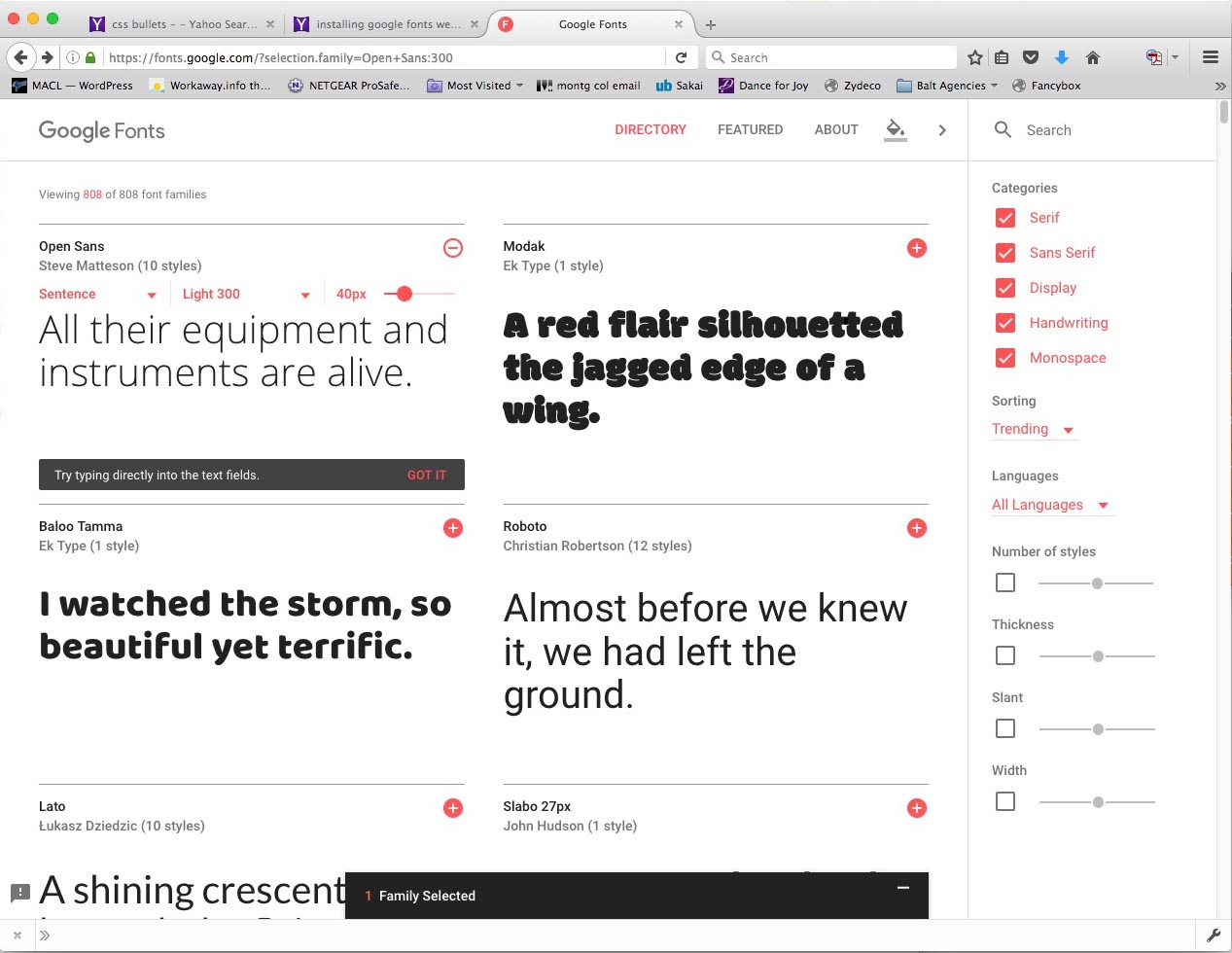Viewport: 1232px width, 953px height.
Task: Click the magnifier icon in Google Fonts search
Action: (1003, 129)
